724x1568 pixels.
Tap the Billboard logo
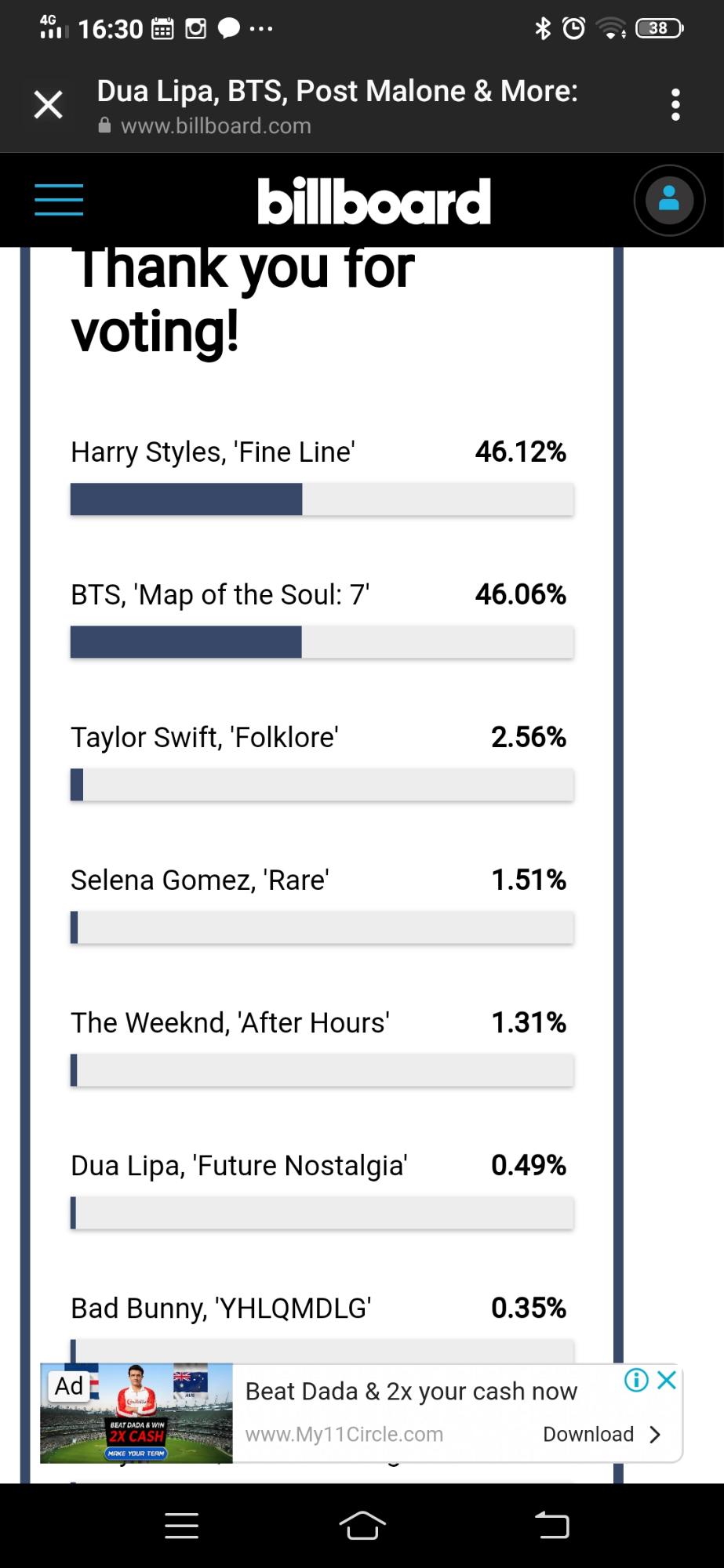pyautogui.click(x=374, y=201)
